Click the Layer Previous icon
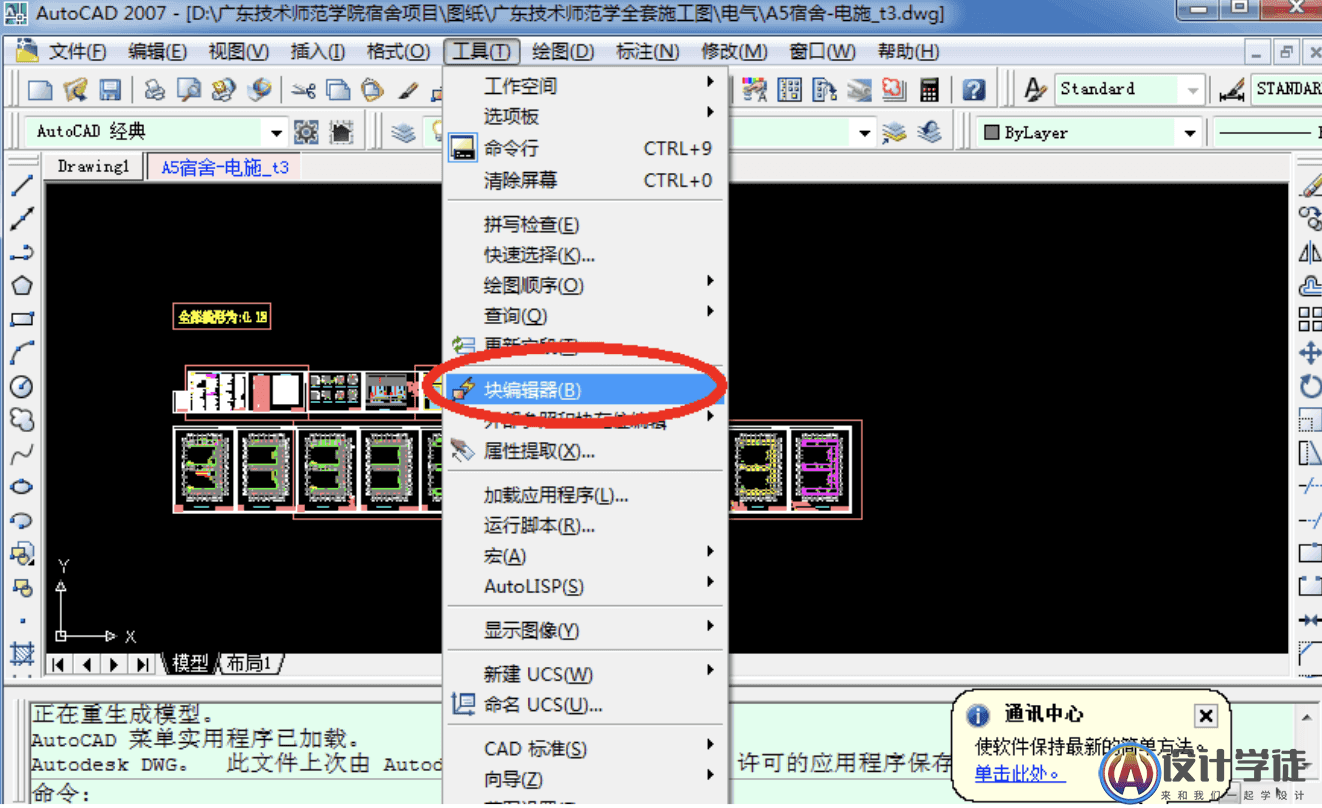The width and height of the screenshot is (1322, 808). (929, 132)
